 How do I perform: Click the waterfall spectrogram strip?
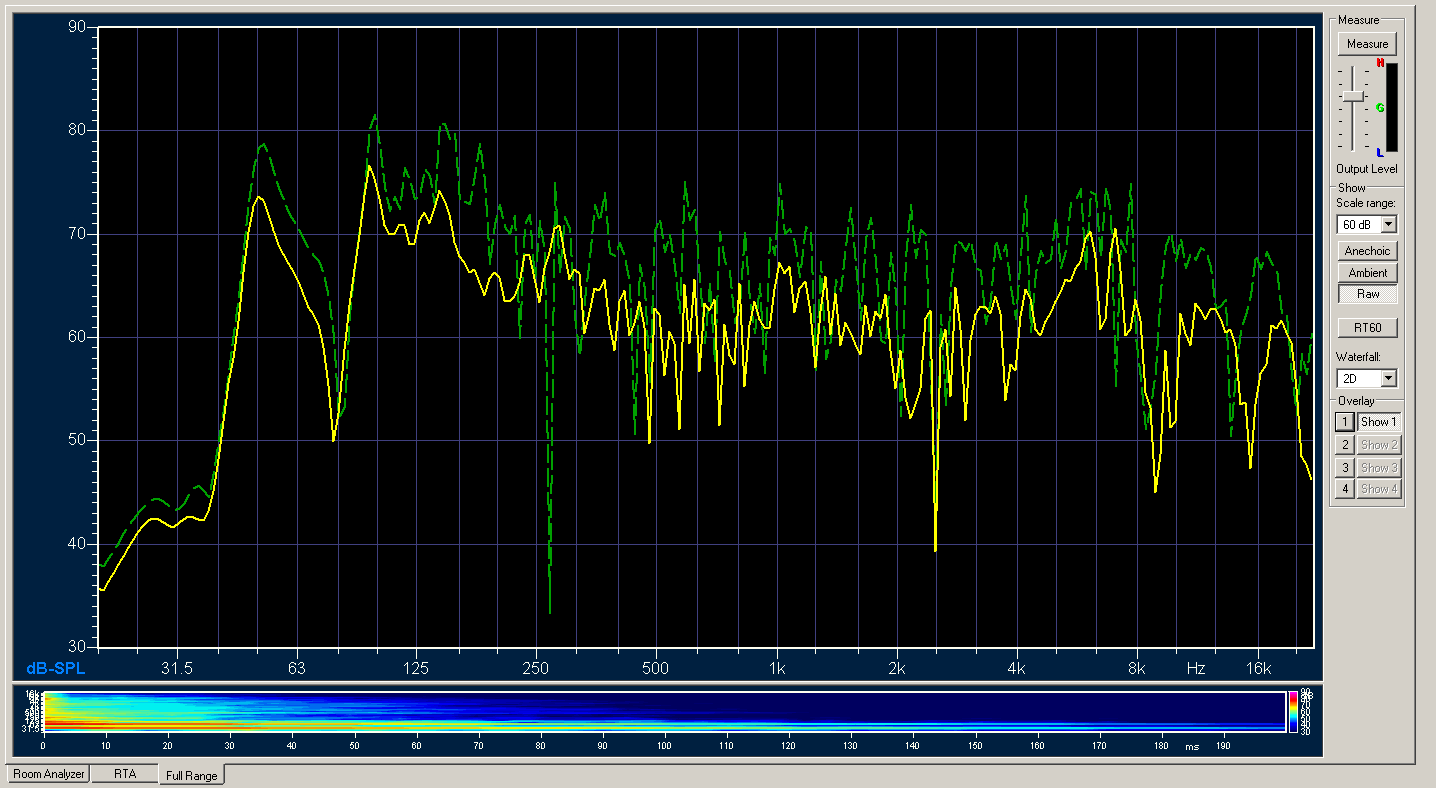tap(660, 712)
